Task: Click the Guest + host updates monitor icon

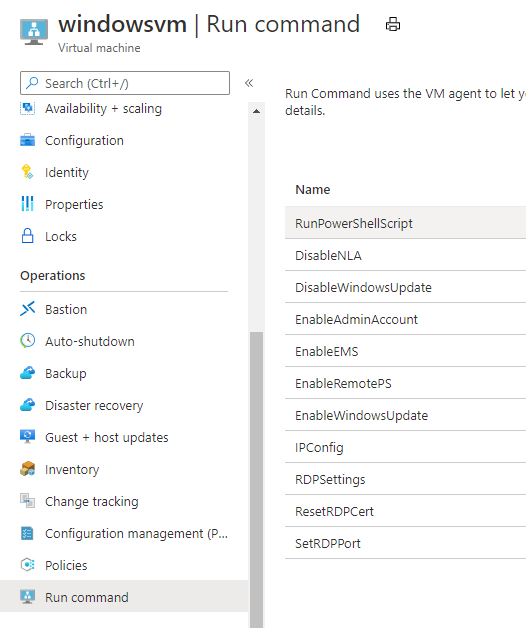Action: [28, 437]
